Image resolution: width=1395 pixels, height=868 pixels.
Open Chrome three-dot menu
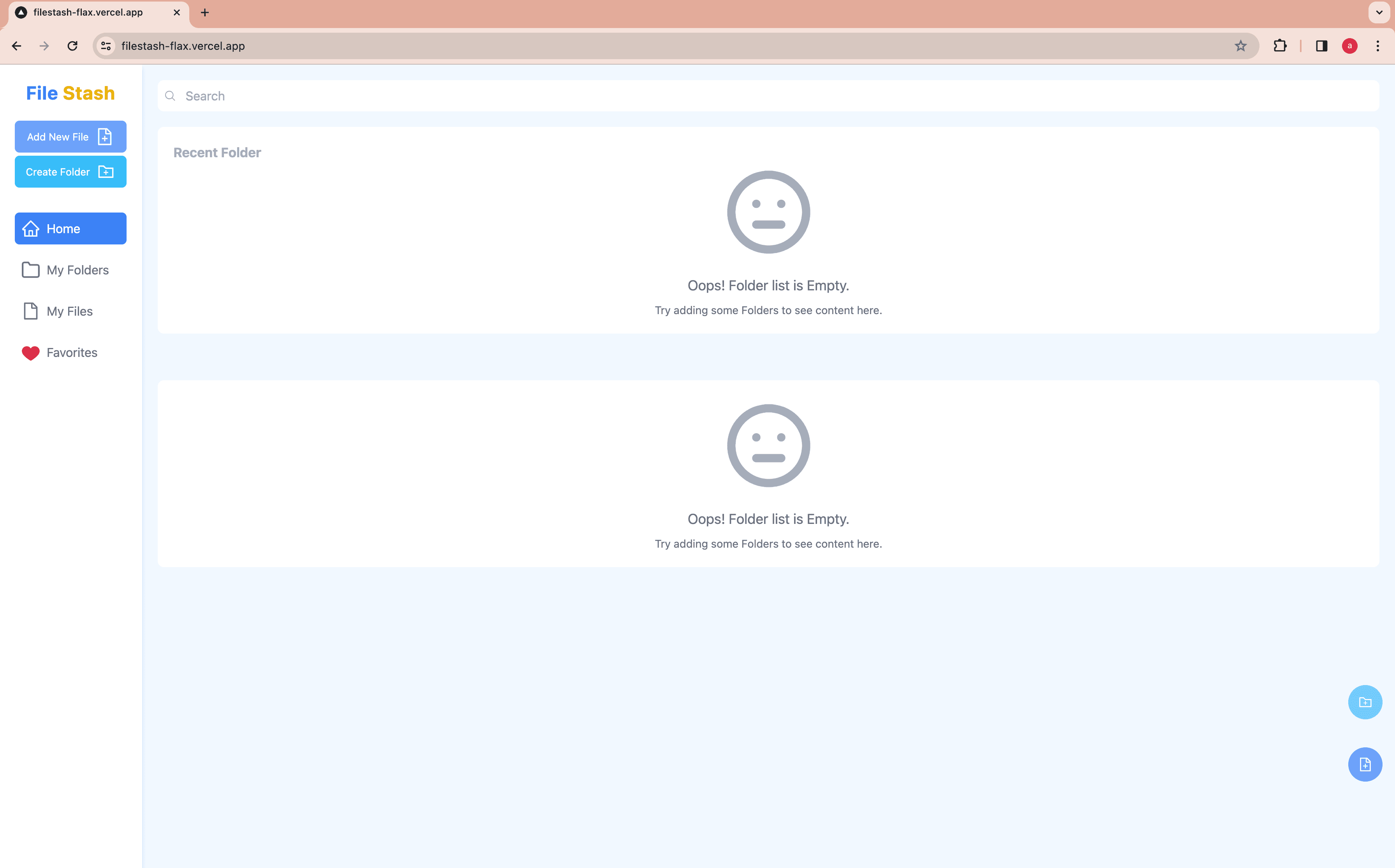tap(1377, 46)
